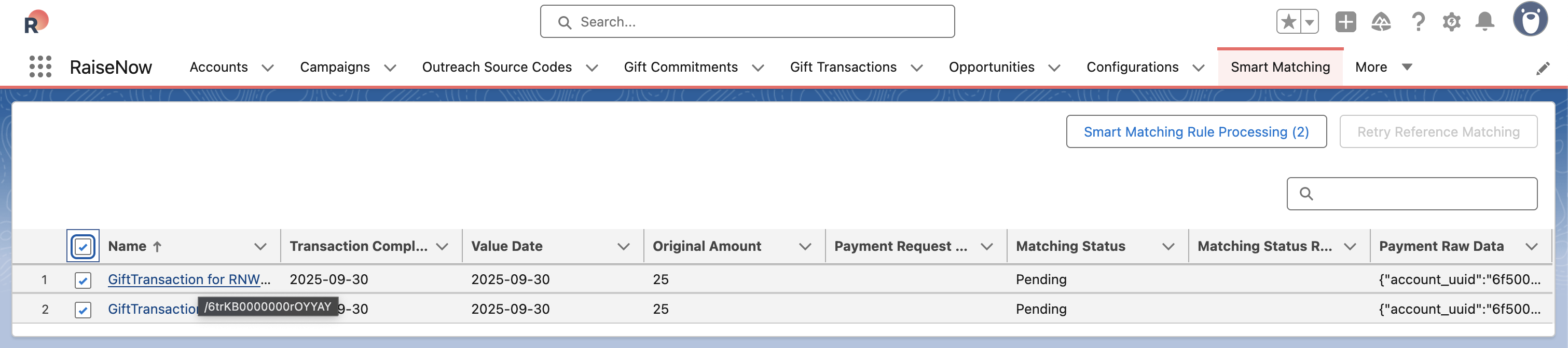The width and height of the screenshot is (1568, 348).
Task: Open the user profile avatar
Action: (x=1530, y=20)
